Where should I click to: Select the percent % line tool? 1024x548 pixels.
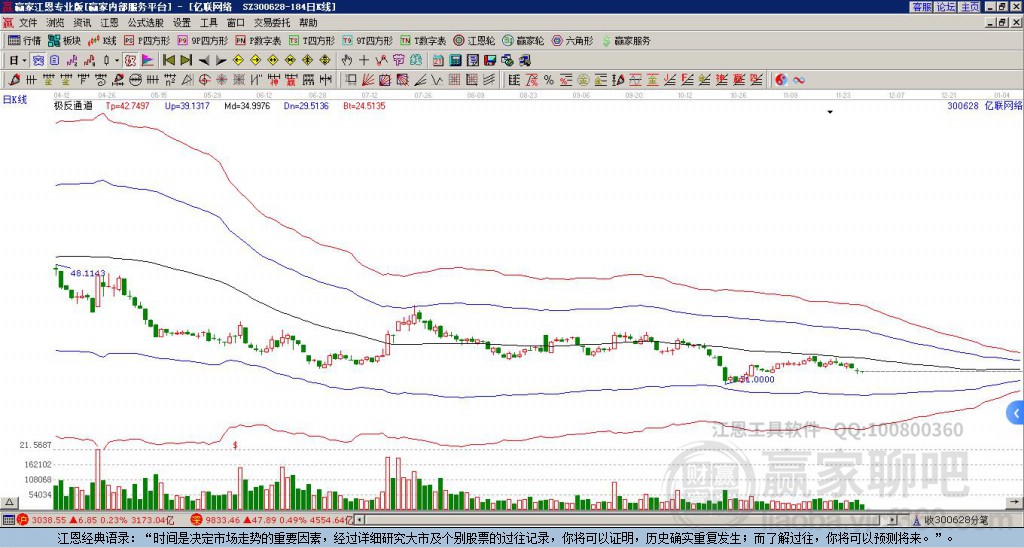tap(549, 80)
